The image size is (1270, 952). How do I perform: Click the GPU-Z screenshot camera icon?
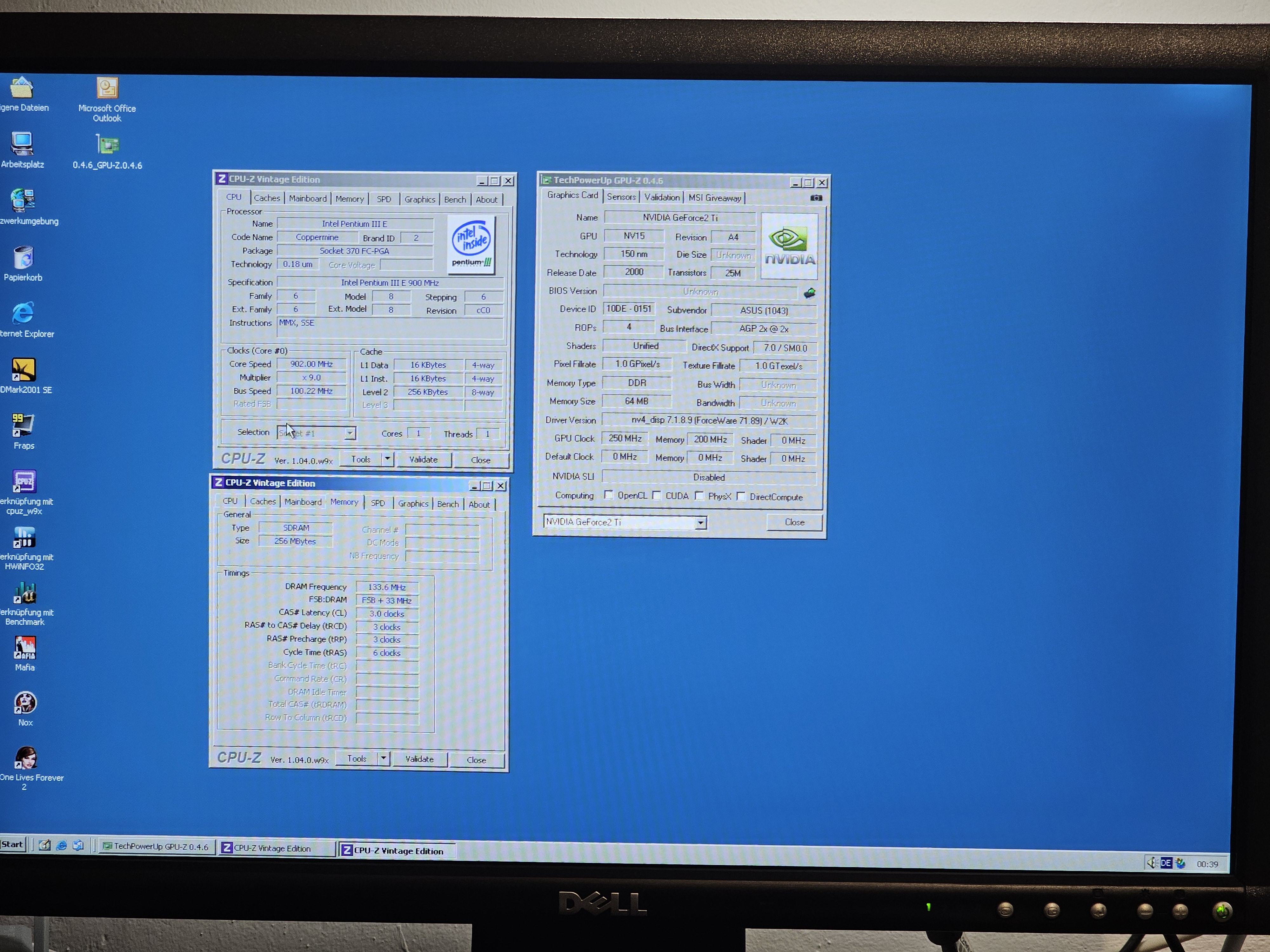816,198
